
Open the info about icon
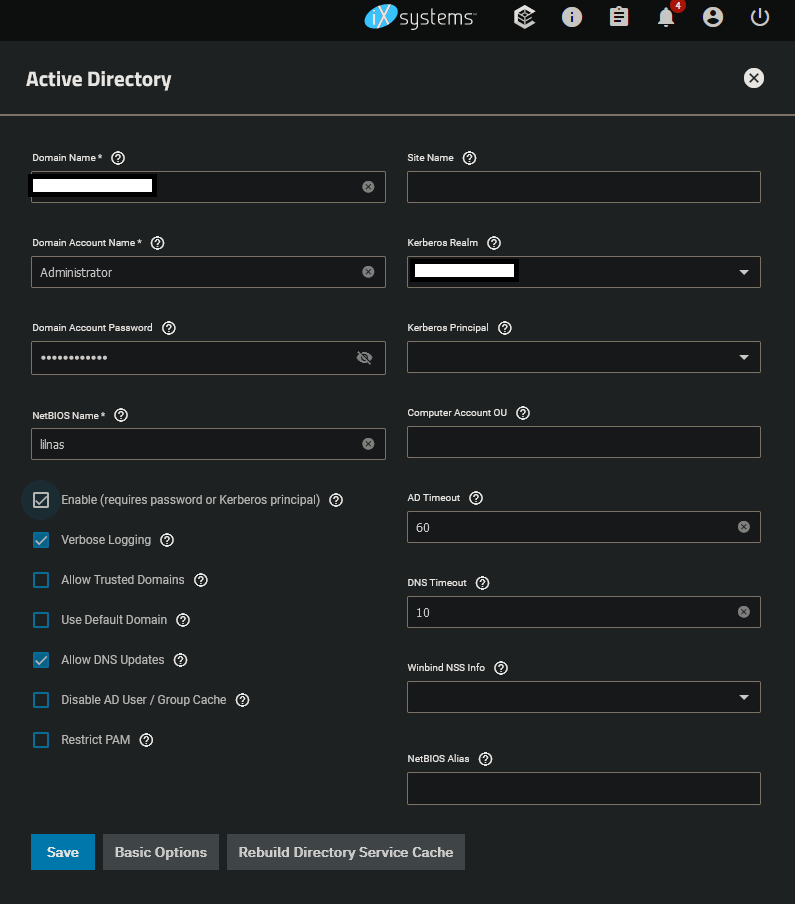point(572,17)
